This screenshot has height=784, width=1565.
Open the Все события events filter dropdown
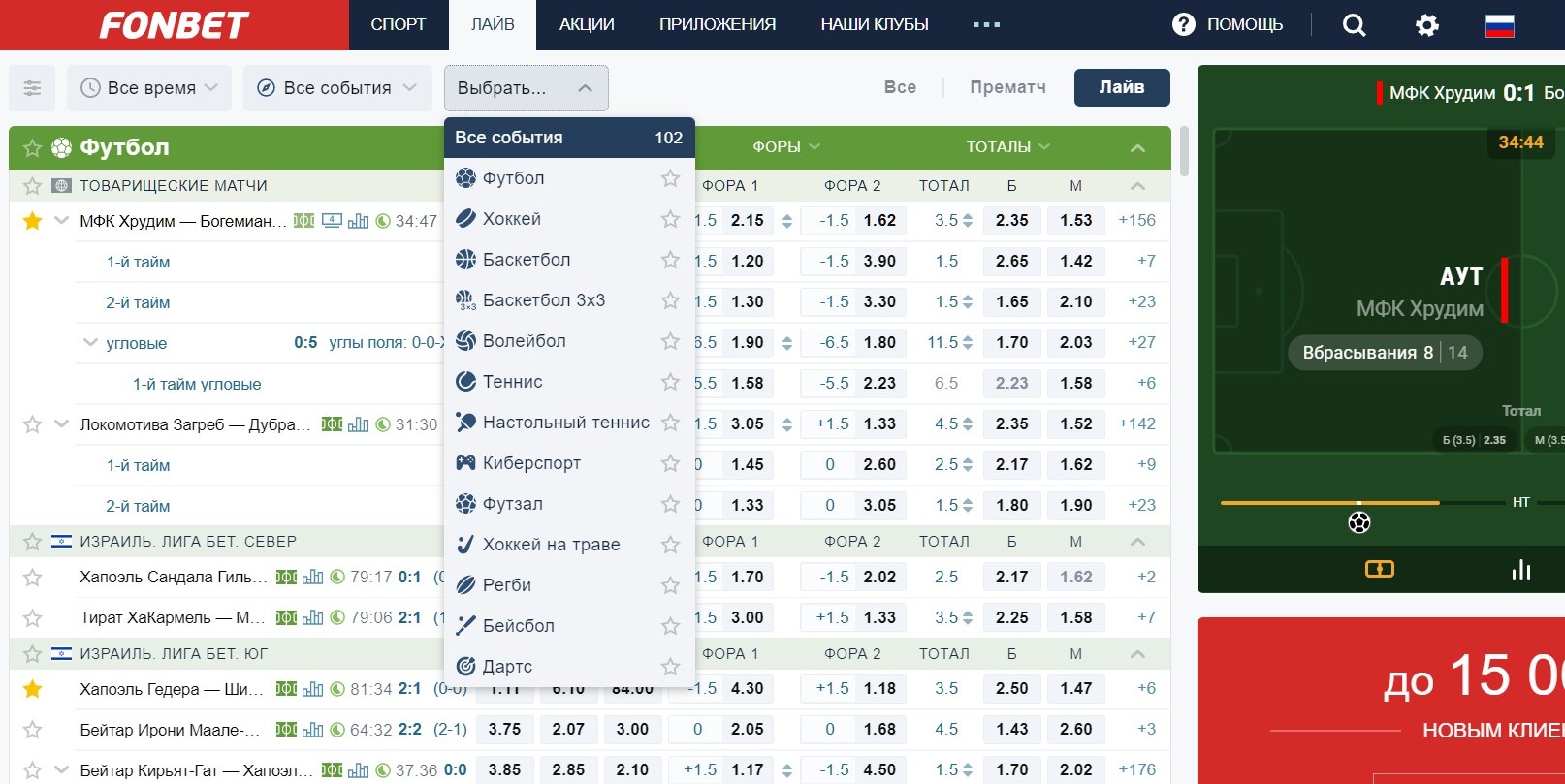[x=336, y=88]
